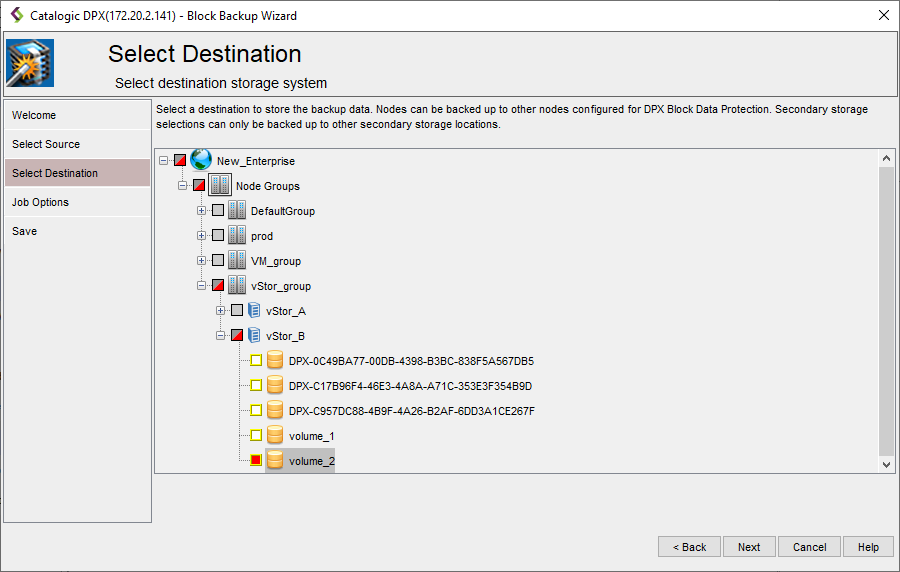Click the New_Enterprise globe icon
Viewport: 900px width, 572px height.
[x=201, y=160]
